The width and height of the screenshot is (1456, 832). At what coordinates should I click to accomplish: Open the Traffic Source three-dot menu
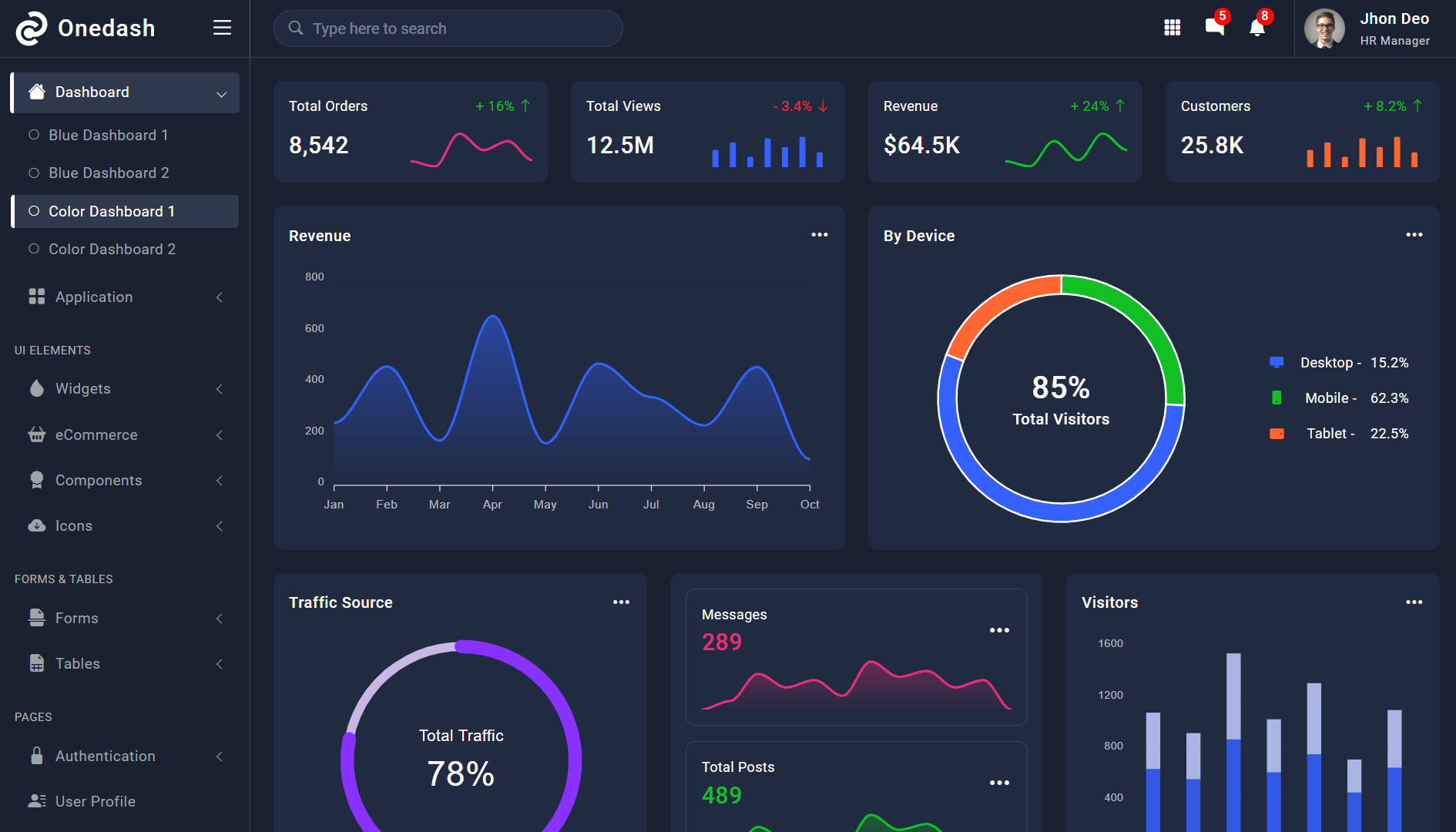(622, 602)
